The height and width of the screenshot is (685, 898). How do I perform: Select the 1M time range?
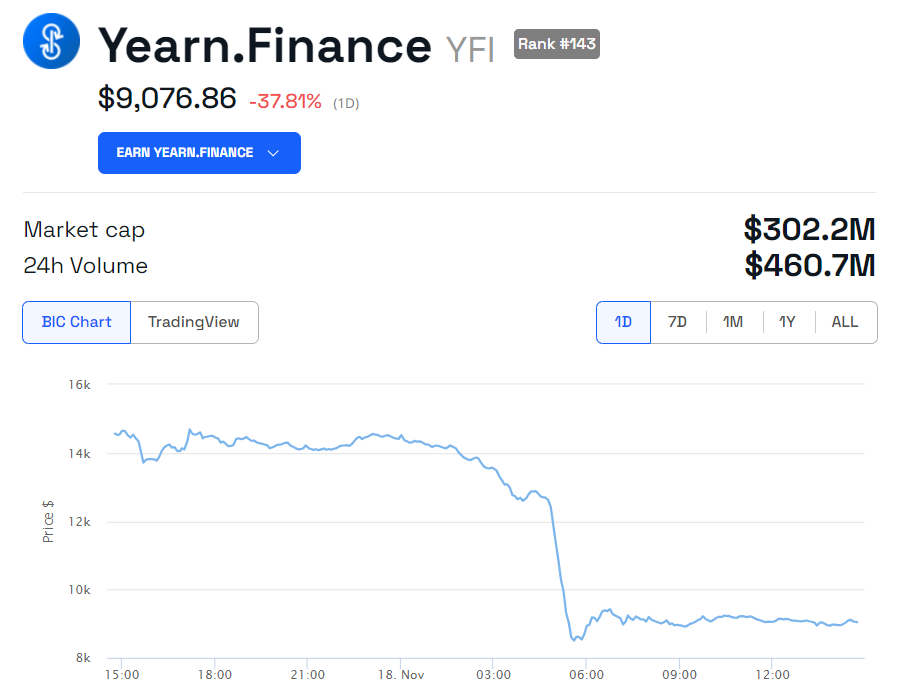tap(733, 322)
